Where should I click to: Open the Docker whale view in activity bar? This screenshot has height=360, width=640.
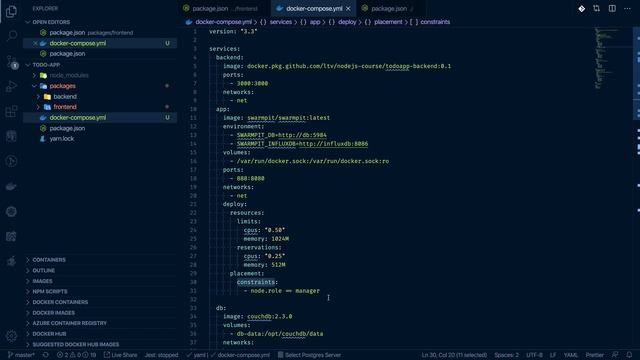pos(11,187)
